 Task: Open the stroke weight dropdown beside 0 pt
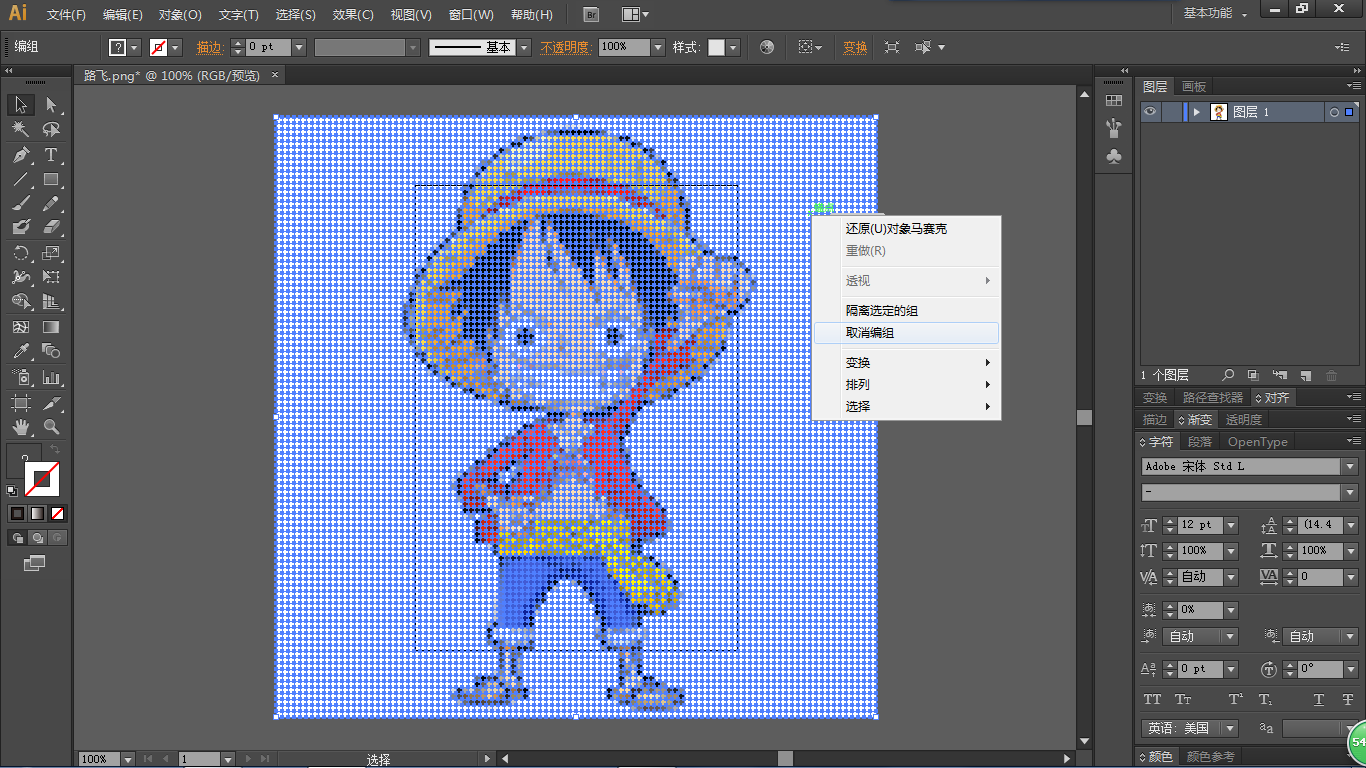click(300, 47)
